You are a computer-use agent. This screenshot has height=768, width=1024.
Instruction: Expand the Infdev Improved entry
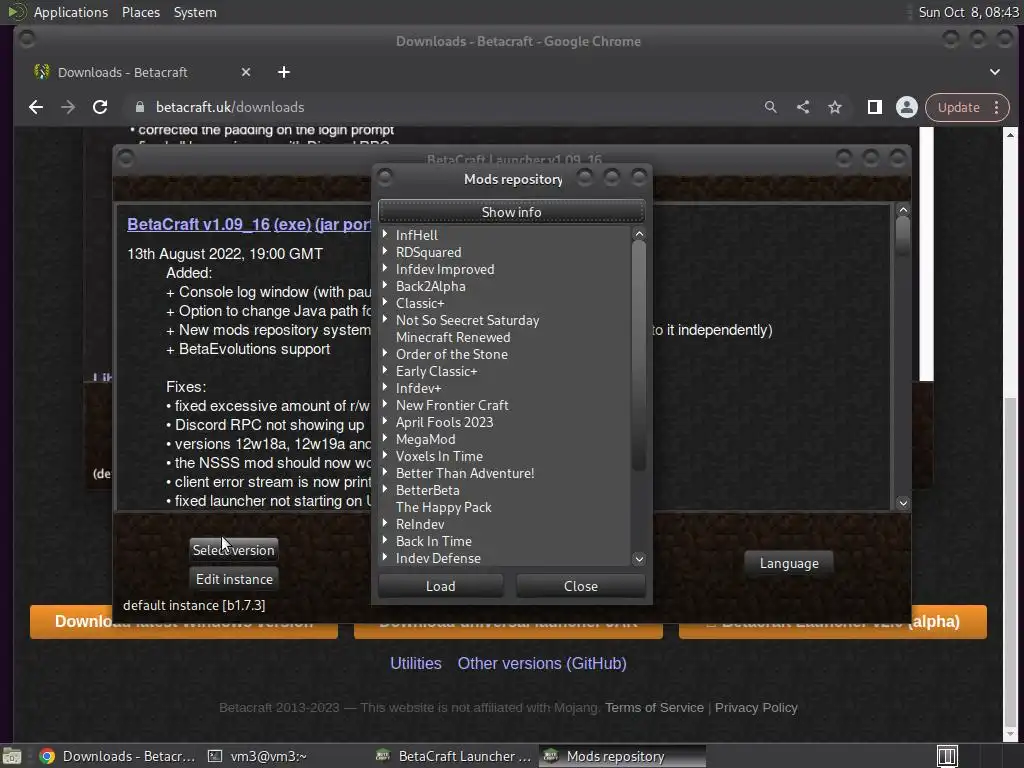click(385, 268)
